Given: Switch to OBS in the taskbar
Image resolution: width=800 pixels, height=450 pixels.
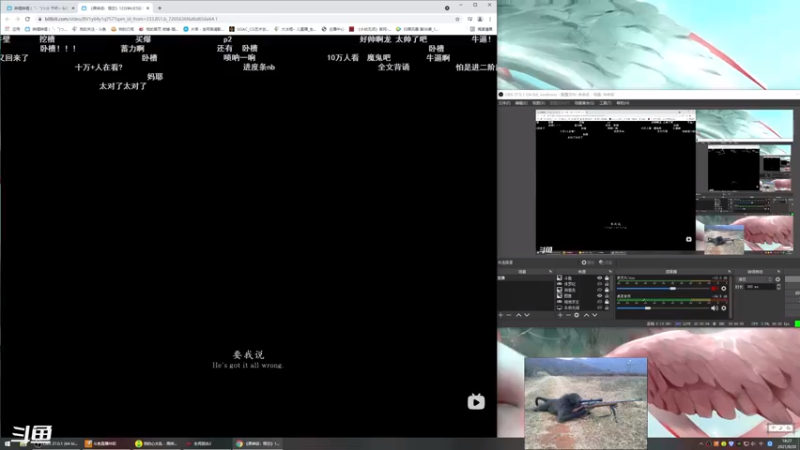Looking at the screenshot, I should 57,444.
